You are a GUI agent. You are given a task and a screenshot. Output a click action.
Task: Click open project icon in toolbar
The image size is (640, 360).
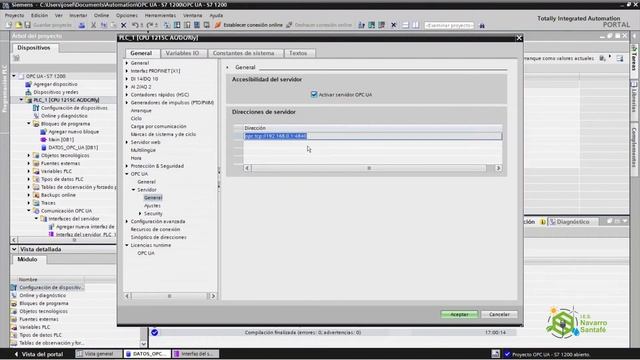click(18, 25)
